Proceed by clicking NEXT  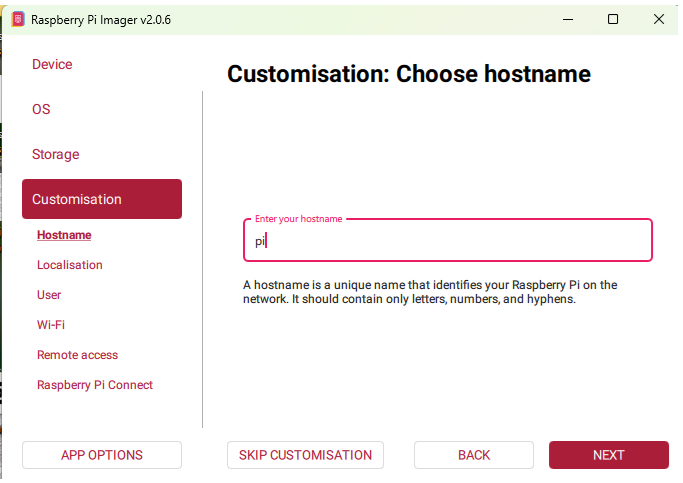[x=608, y=455]
